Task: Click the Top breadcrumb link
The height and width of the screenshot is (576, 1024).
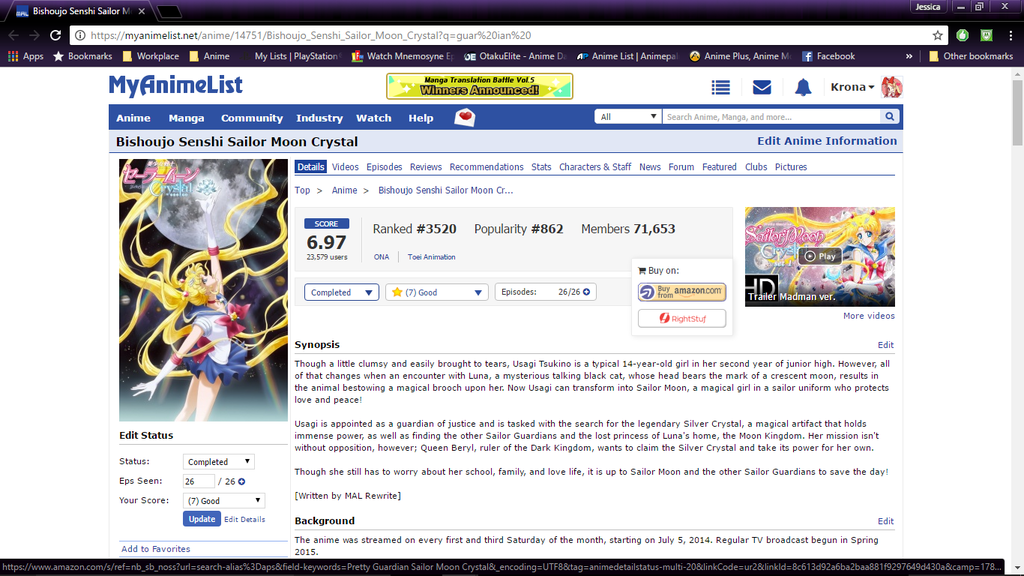Action: click(302, 191)
